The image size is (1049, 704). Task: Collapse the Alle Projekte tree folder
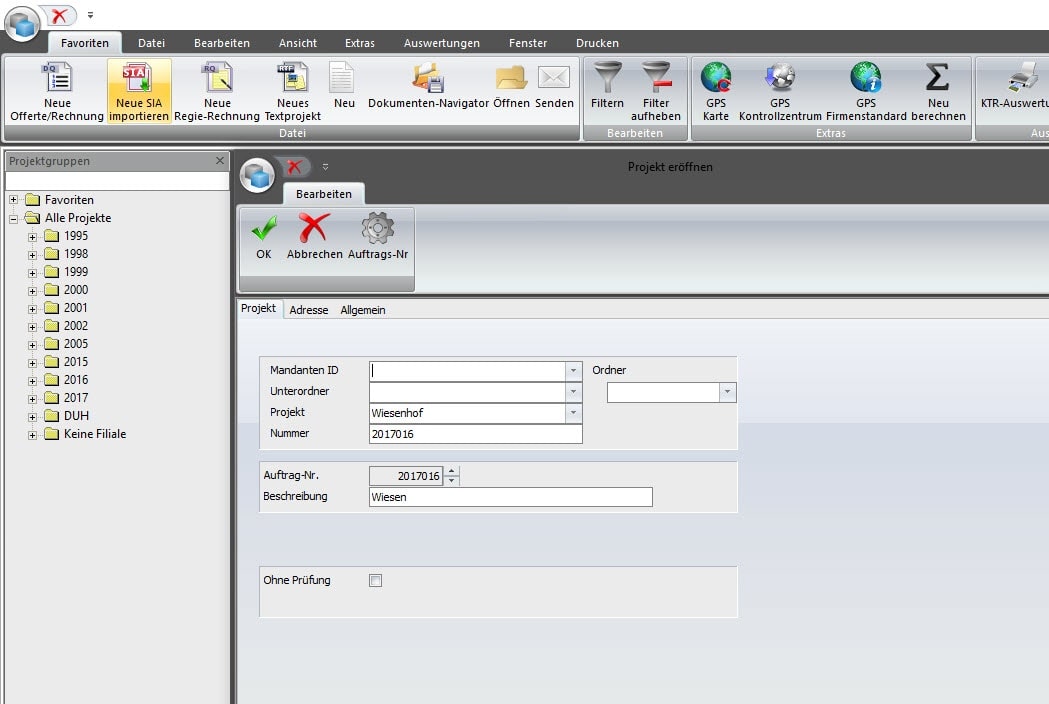point(13,218)
